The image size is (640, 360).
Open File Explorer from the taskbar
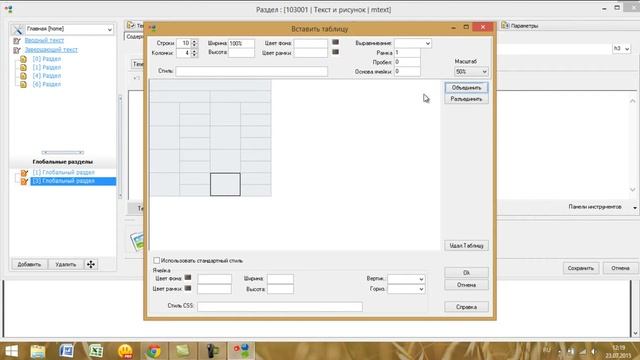38,351
